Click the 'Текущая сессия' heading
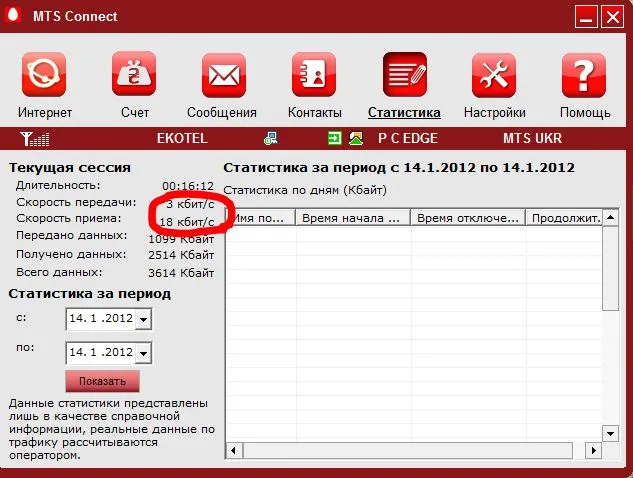633x478 pixels. (x=70, y=168)
